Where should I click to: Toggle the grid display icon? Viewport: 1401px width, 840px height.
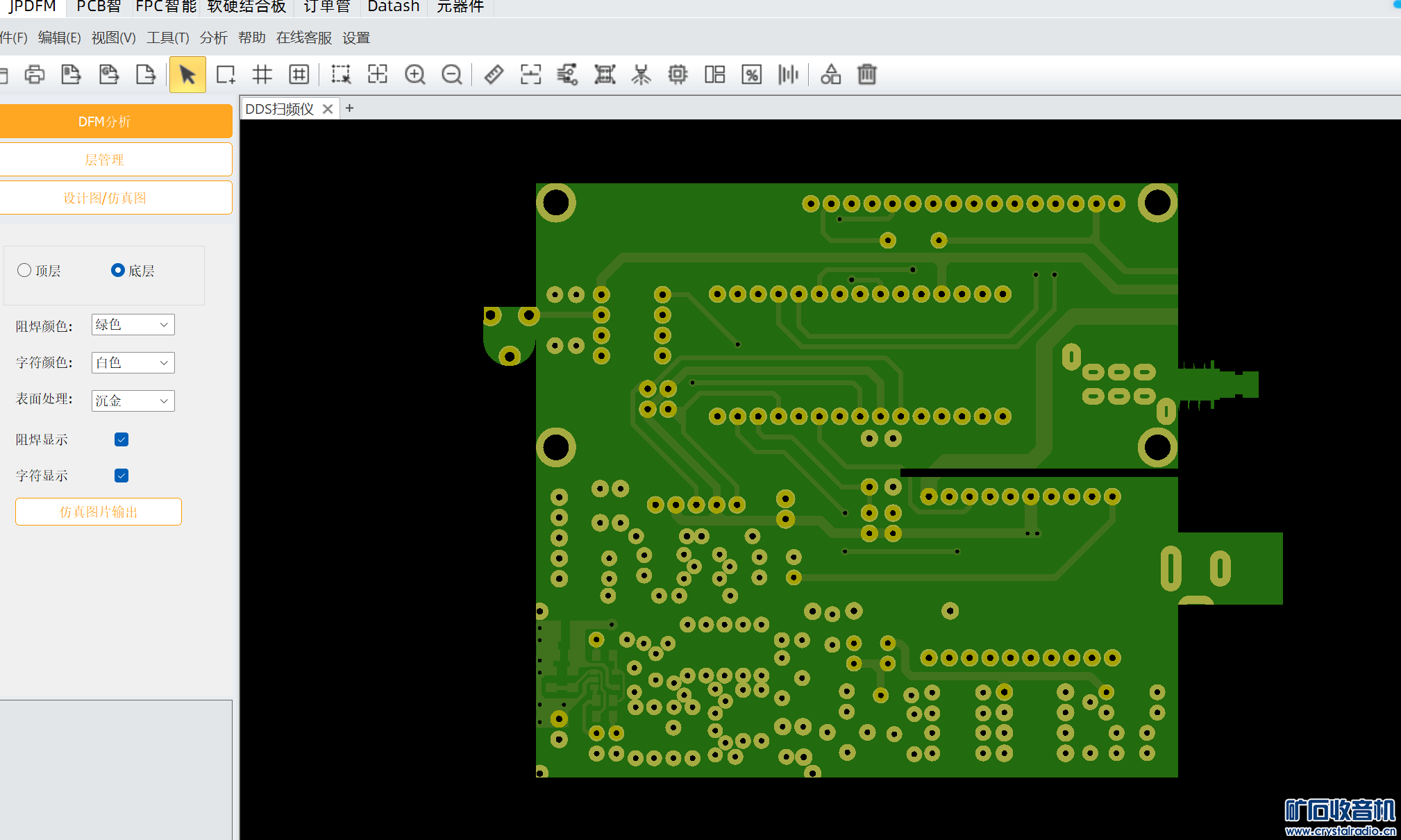click(262, 74)
